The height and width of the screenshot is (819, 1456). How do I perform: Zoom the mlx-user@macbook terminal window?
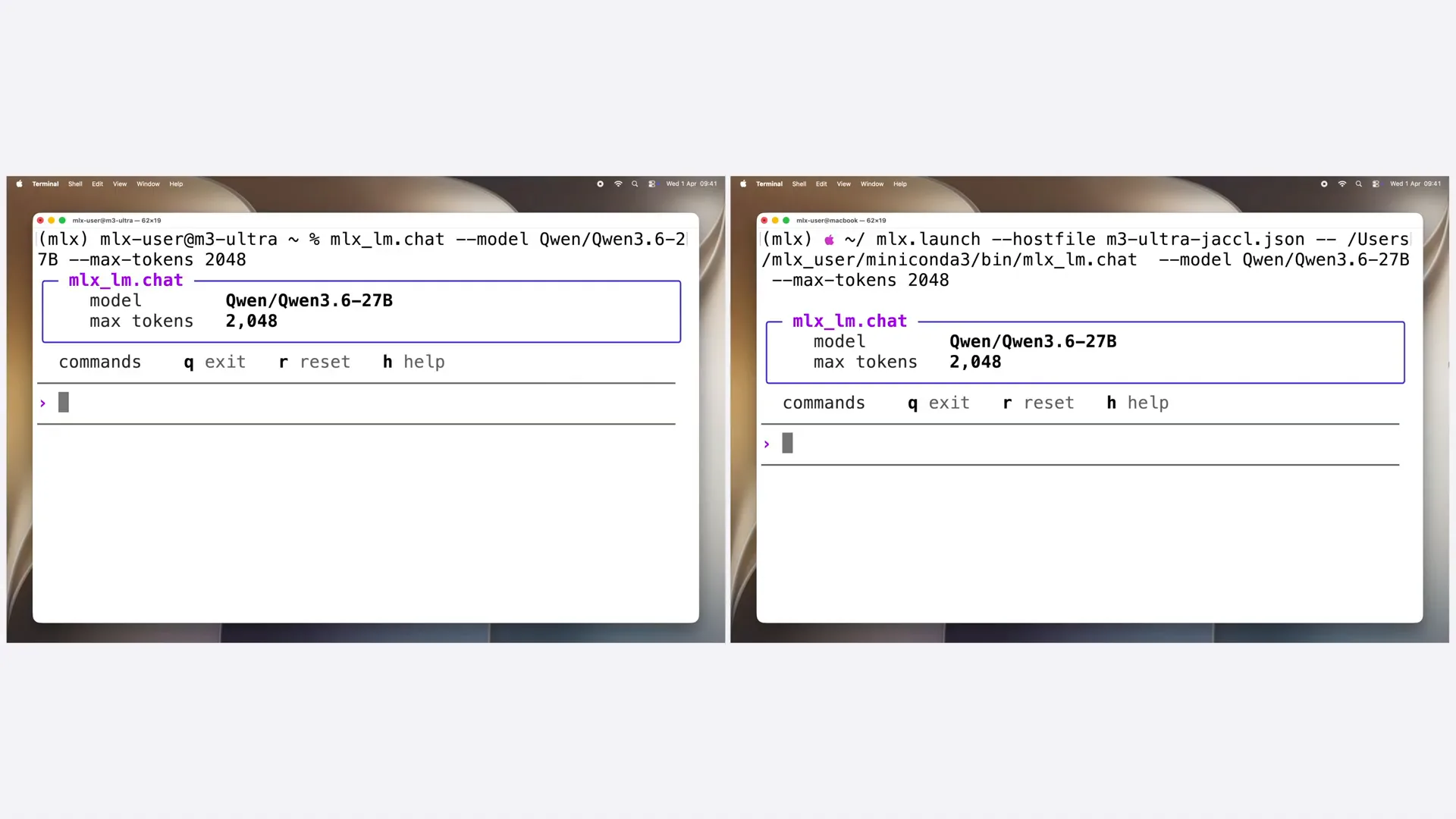click(786, 221)
